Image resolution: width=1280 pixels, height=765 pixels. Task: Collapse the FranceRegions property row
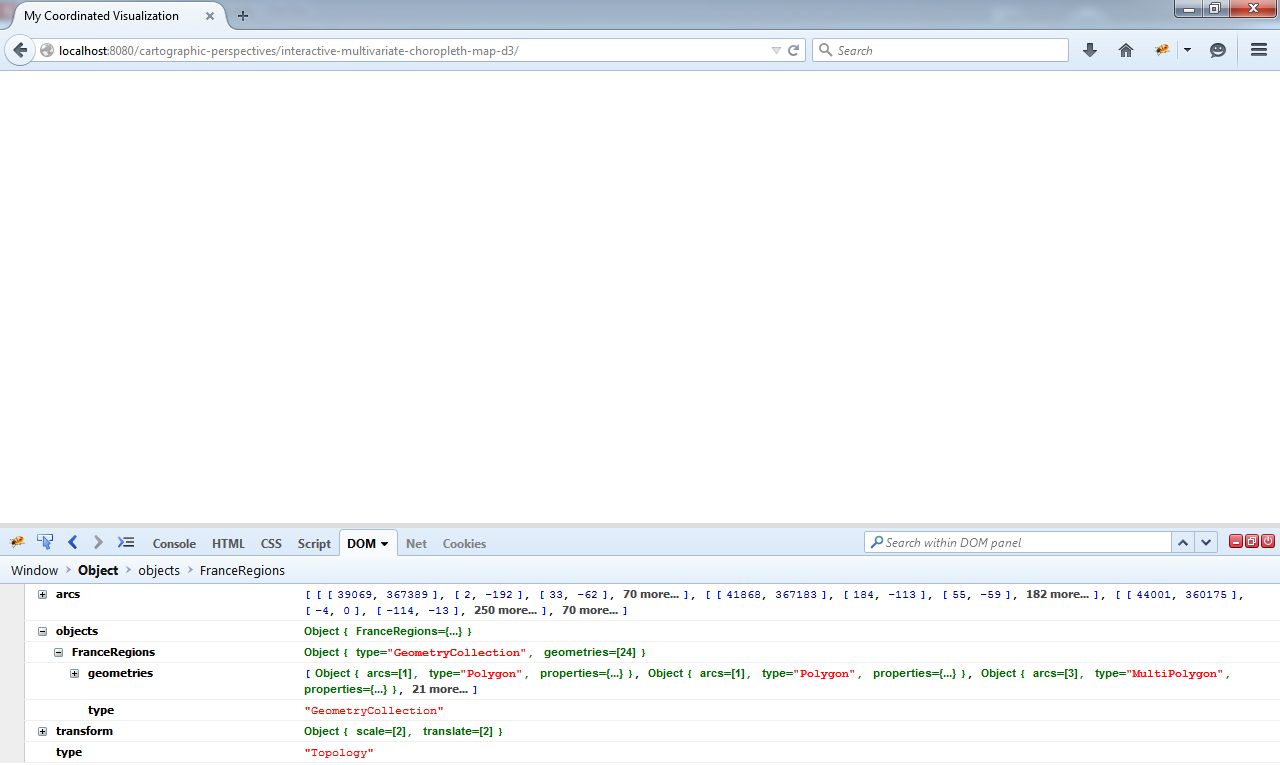click(x=58, y=652)
